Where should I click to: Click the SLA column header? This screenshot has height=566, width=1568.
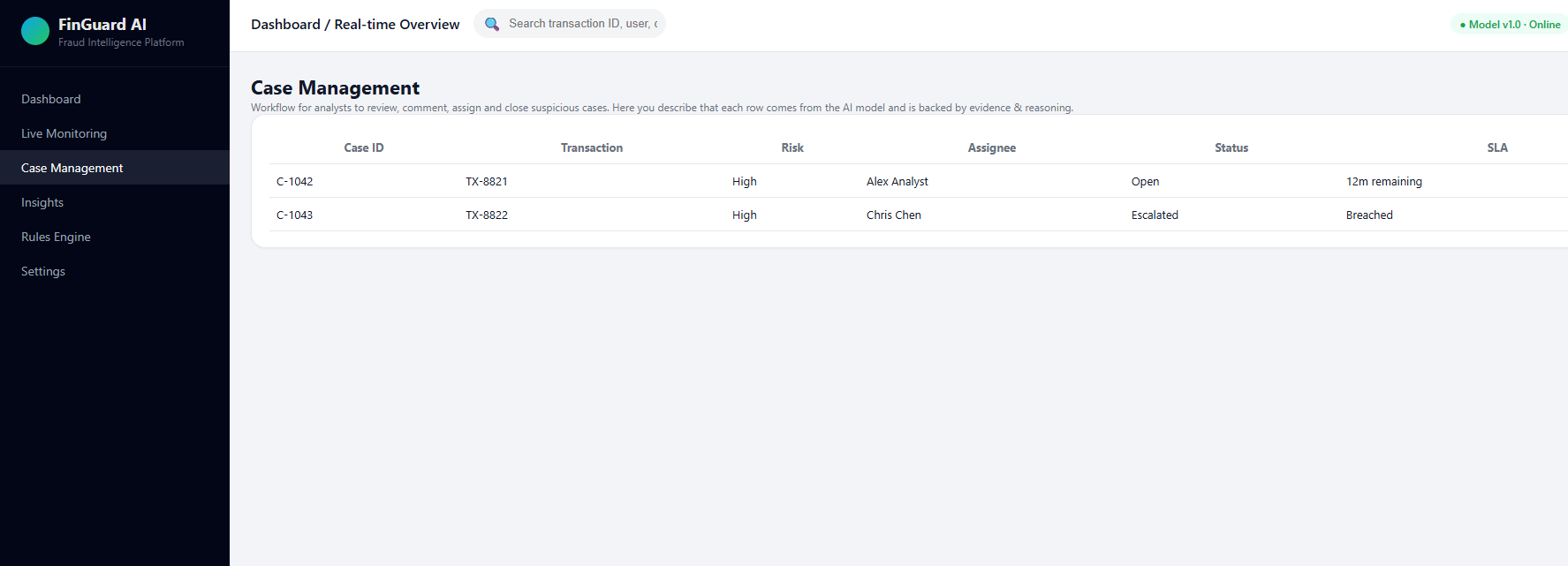click(1497, 147)
